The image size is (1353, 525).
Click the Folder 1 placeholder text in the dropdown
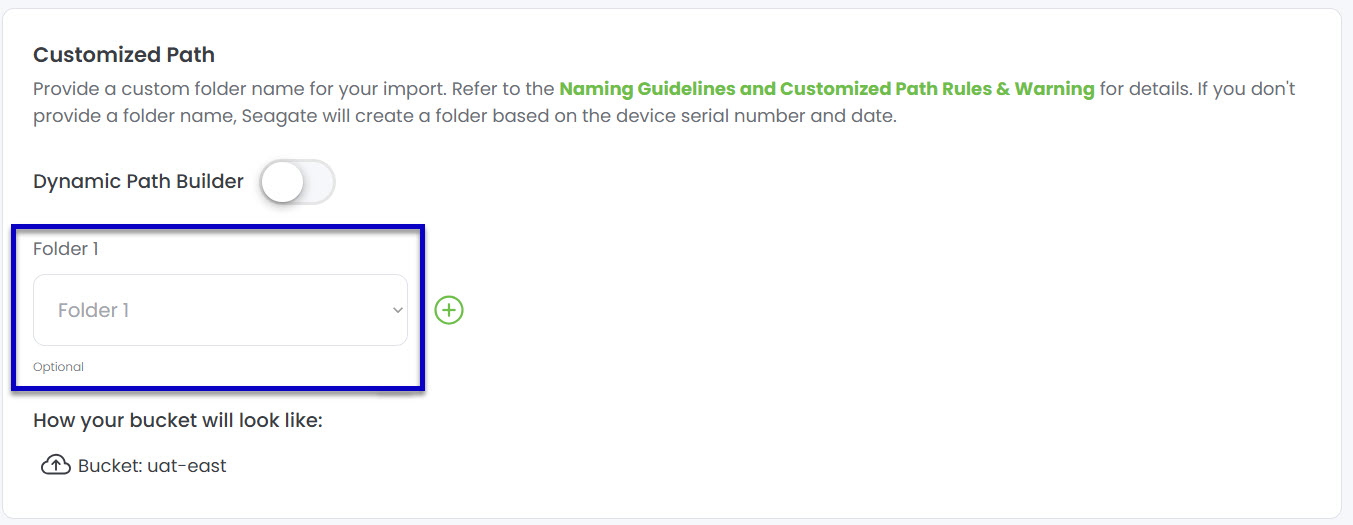(x=93, y=310)
